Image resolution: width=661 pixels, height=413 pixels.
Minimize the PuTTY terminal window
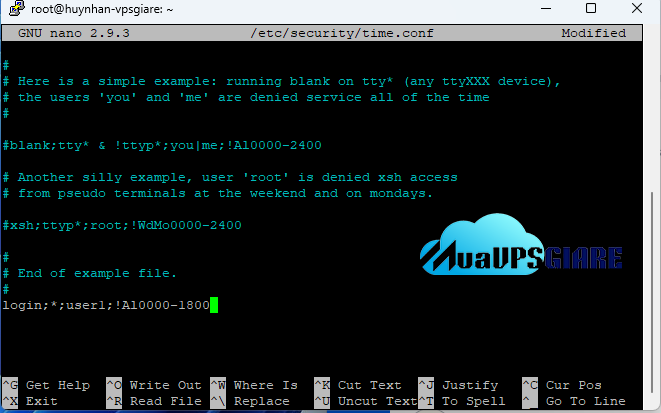pyautogui.click(x=544, y=8)
